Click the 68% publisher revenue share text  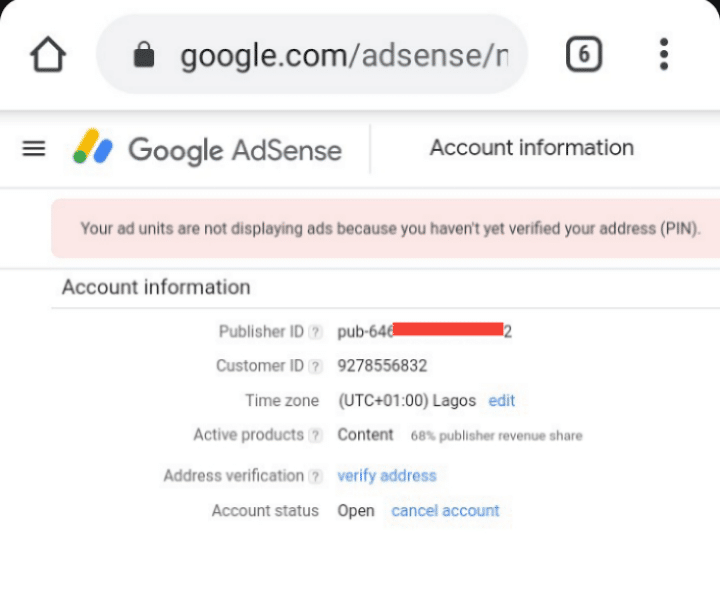(x=496, y=435)
